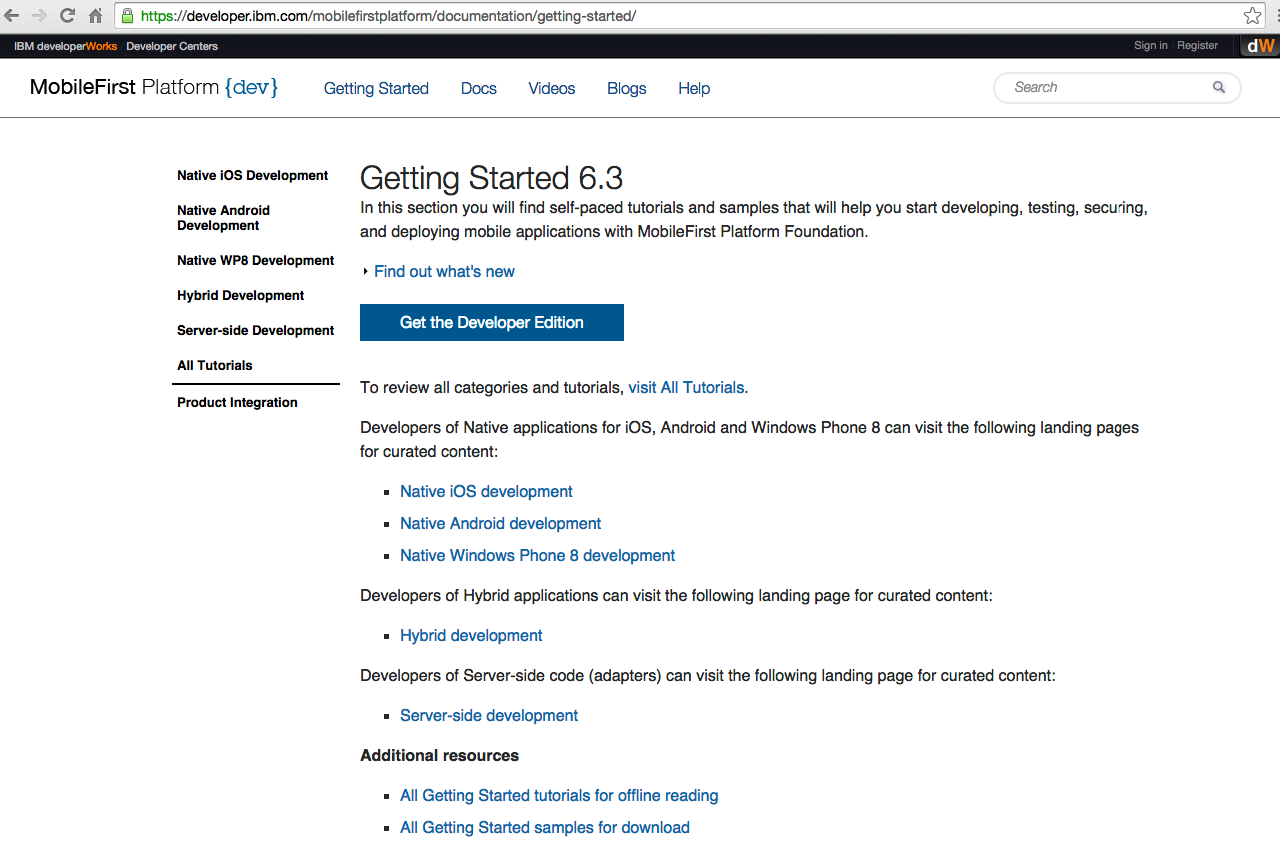
Task: Open the Native Android development link
Action: (501, 523)
